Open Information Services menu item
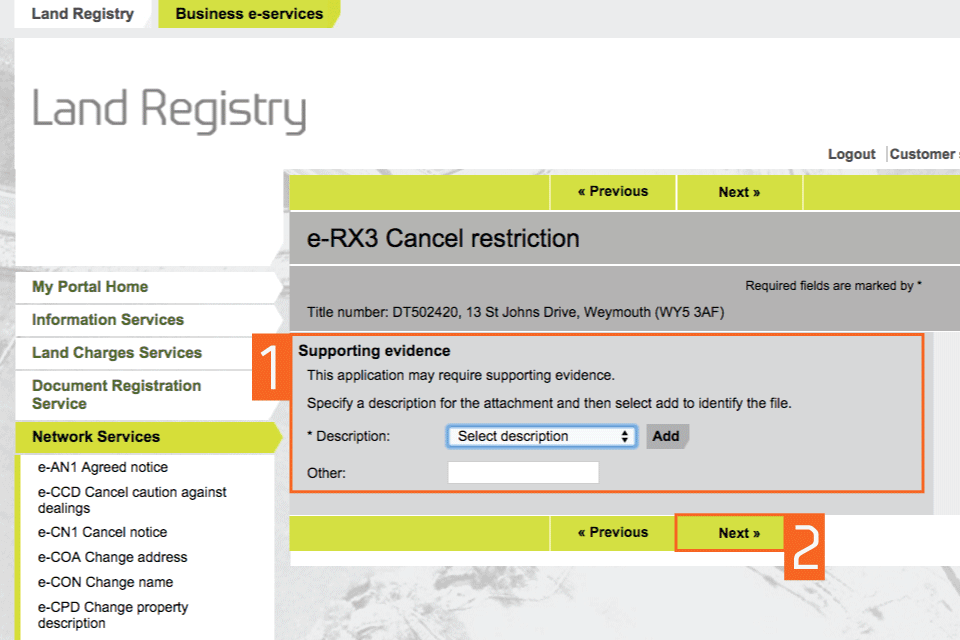 [x=108, y=320]
